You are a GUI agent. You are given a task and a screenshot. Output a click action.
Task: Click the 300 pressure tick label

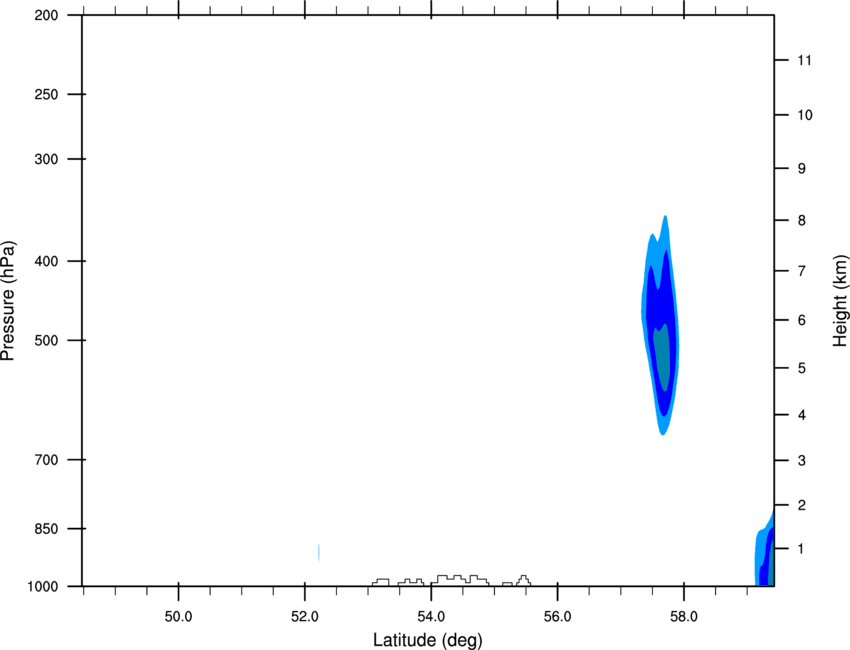46,159
